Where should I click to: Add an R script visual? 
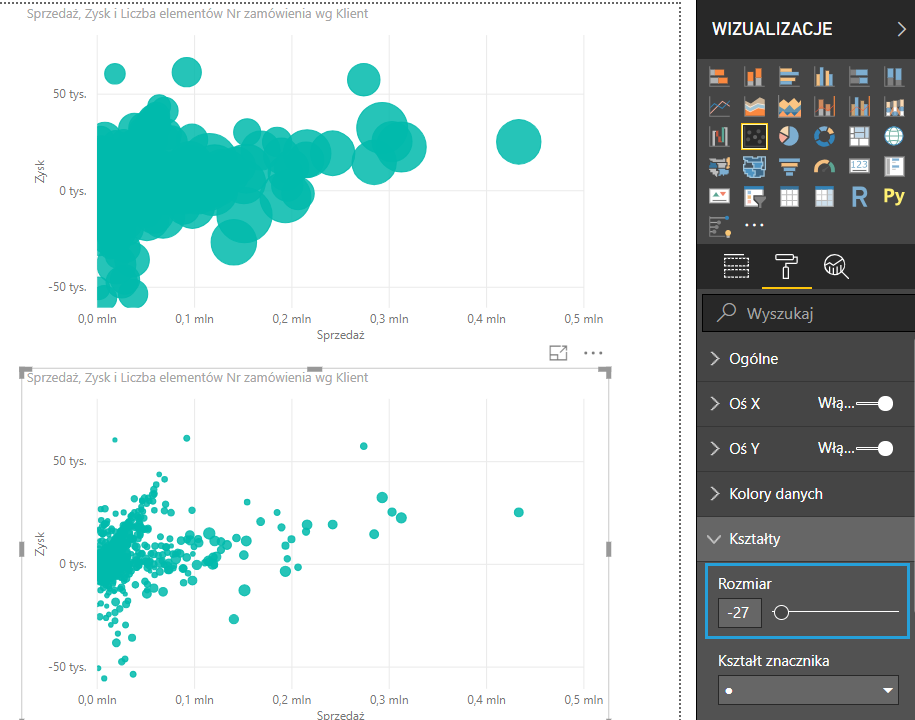pos(858,196)
